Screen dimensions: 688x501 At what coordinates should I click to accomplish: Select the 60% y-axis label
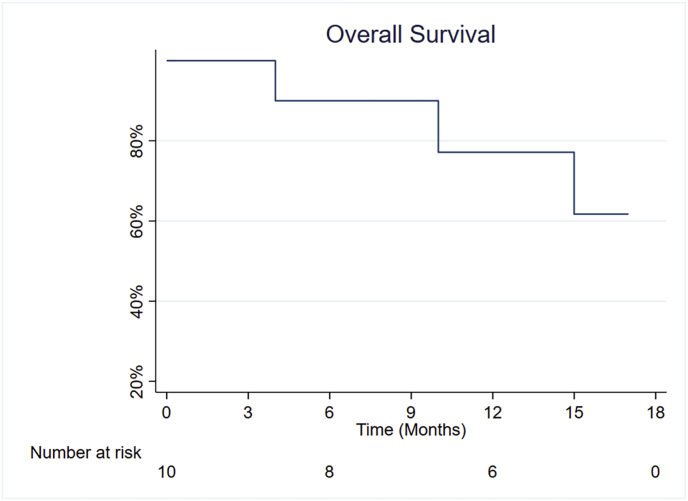[x=137, y=221]
